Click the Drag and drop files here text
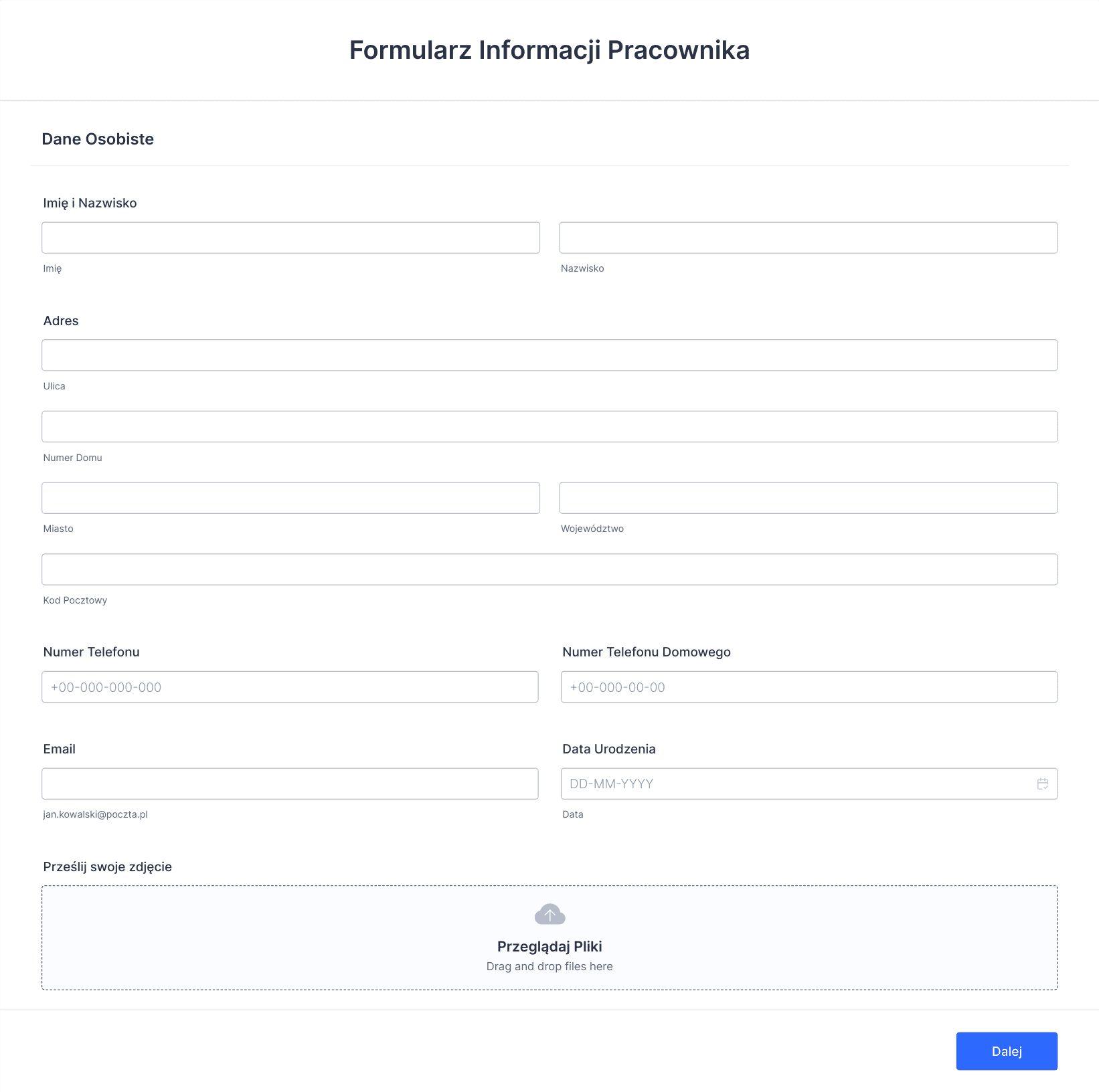Screen dimensions: 1099x1092 [549, 966]
